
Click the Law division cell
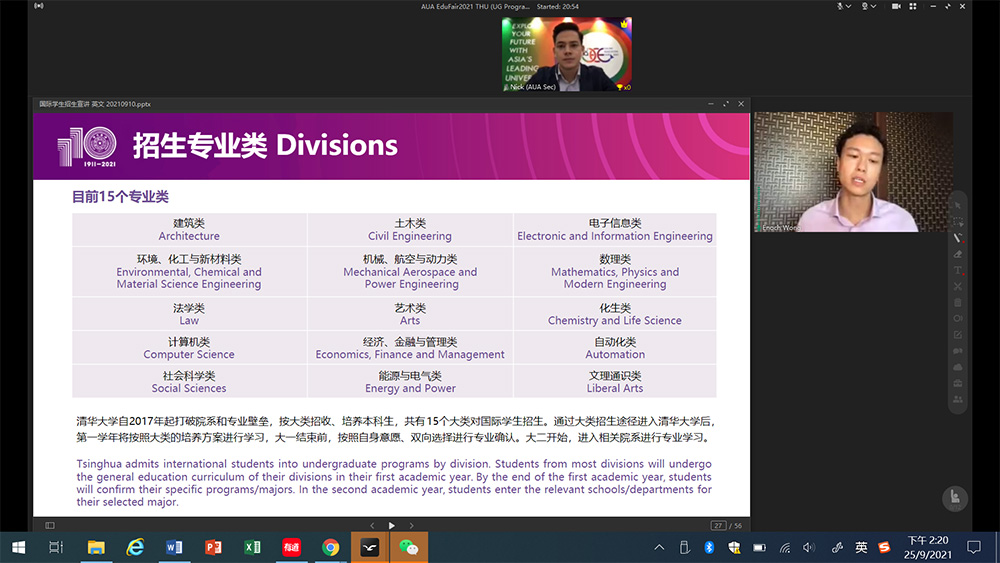tap(189, 314)
